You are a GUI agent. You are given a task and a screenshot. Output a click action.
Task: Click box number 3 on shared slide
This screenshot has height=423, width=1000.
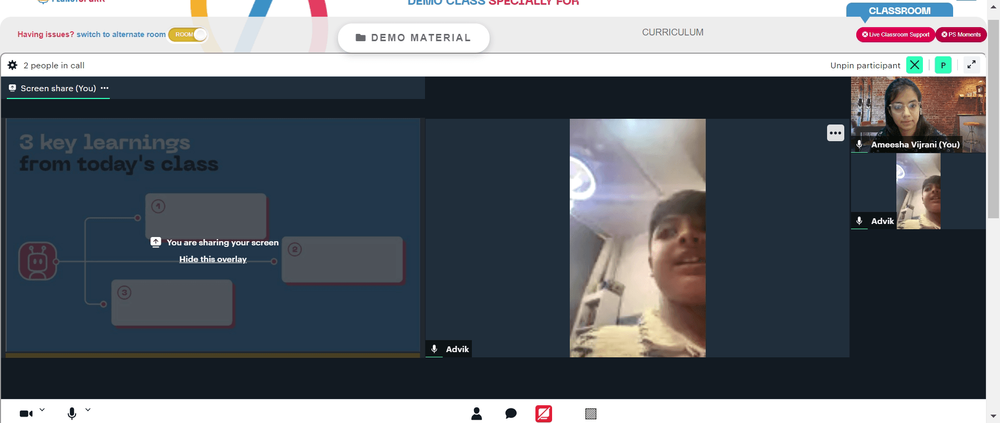tap(172, 302)
